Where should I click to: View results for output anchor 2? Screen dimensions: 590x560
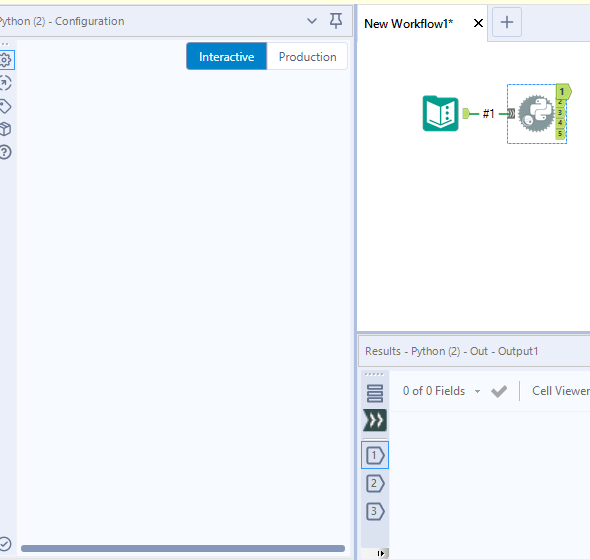click(x=375, y=484)
